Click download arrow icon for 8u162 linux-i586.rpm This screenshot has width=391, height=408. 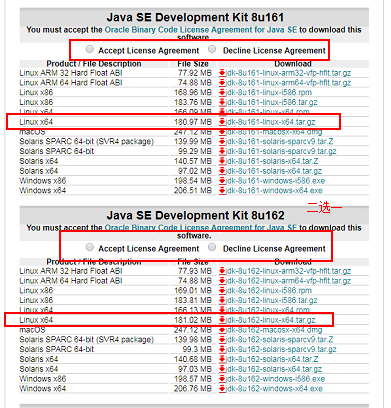222,290
